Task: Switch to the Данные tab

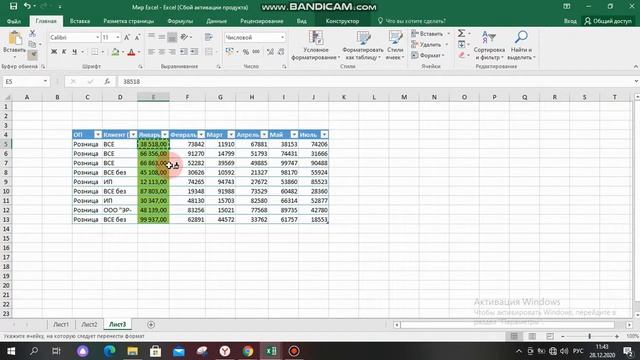Action: pos(216,21)
